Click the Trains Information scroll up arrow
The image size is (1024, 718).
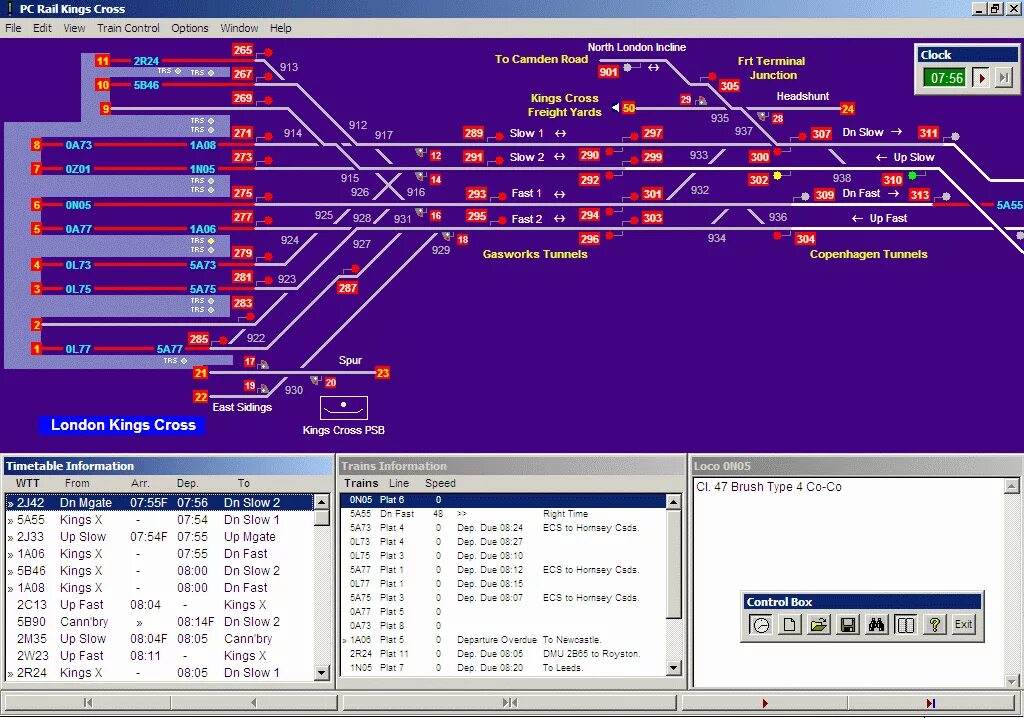[673, 501]
